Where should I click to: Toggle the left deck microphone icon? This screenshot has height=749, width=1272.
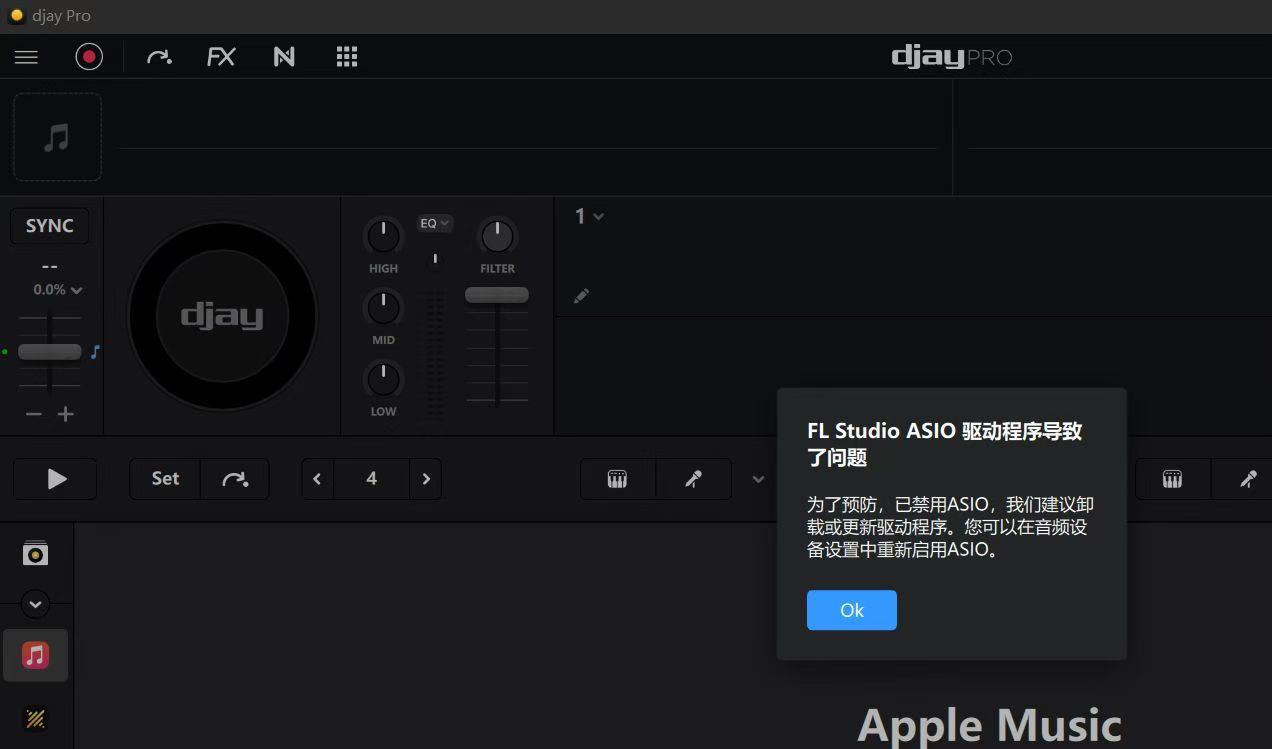point(693,479)
